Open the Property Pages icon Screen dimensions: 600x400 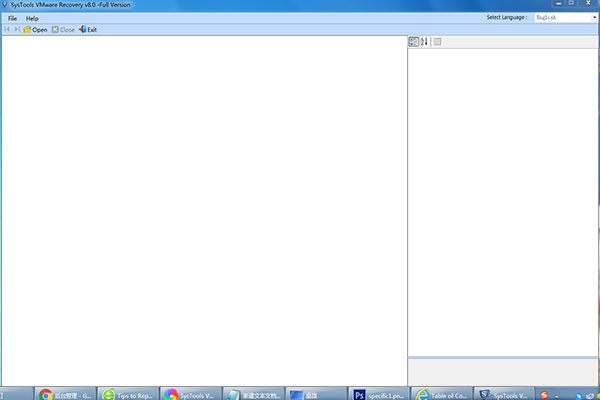(437, 42)
